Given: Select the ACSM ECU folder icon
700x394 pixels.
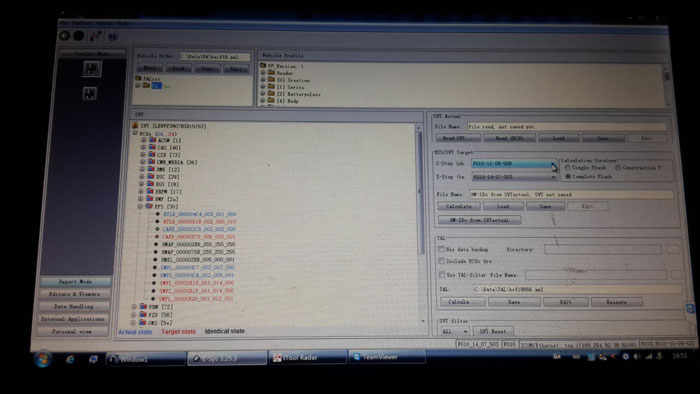Looking at the screenshot, I should pos(152,140).
